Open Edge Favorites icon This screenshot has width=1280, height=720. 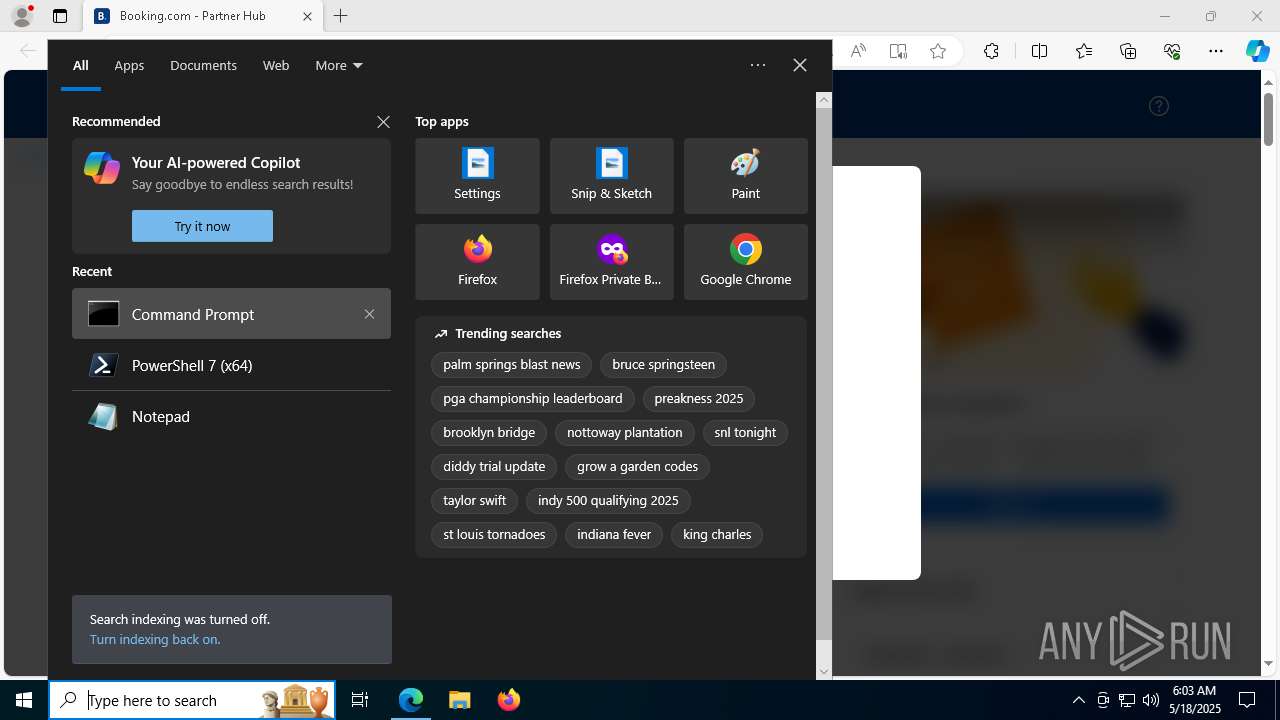[1084, 51]
